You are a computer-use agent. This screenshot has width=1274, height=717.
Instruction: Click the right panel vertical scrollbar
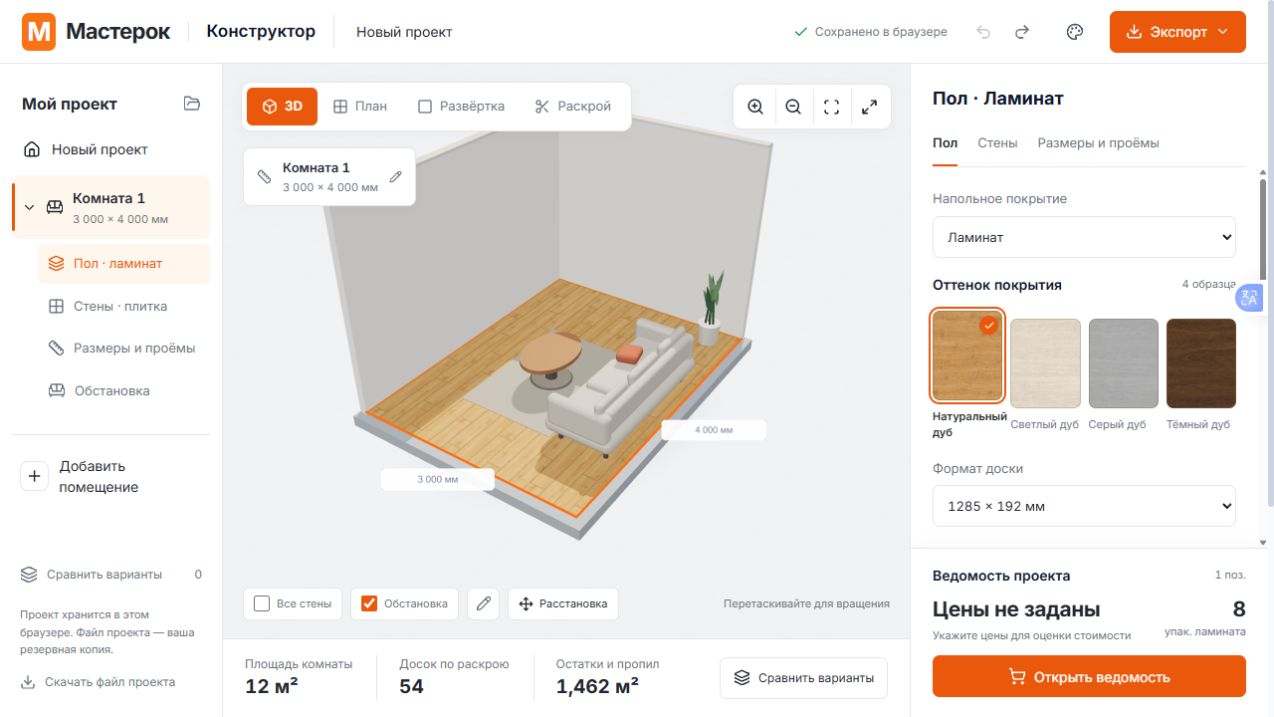(x=1263, y=230)
